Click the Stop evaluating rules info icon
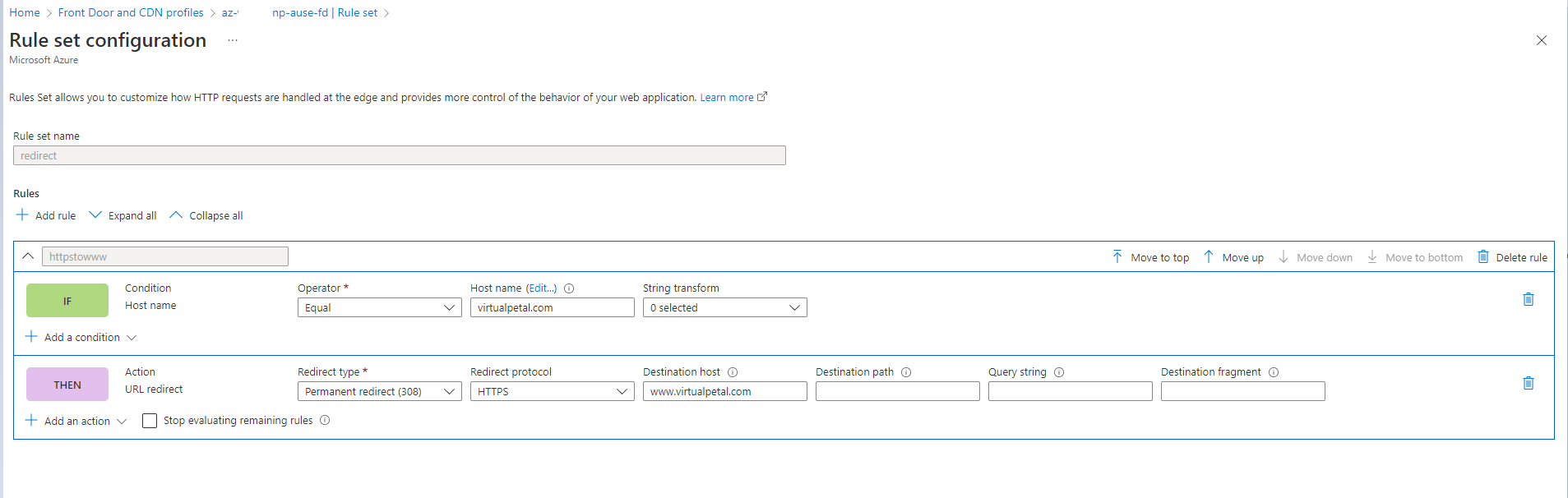This screenshot has height=498, width=1568. coord(325,420)
